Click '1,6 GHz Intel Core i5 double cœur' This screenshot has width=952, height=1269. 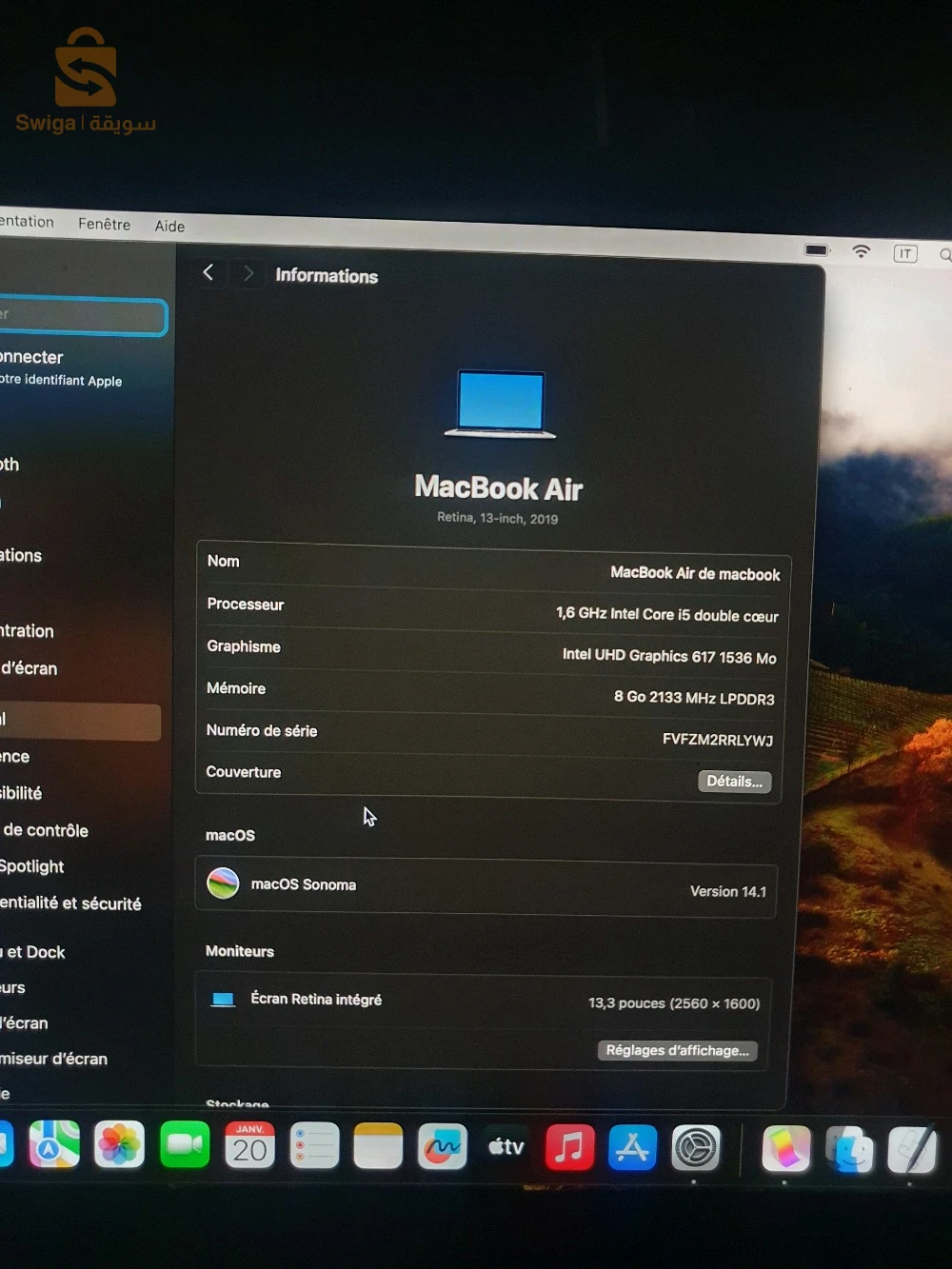(x=667, y=615)
